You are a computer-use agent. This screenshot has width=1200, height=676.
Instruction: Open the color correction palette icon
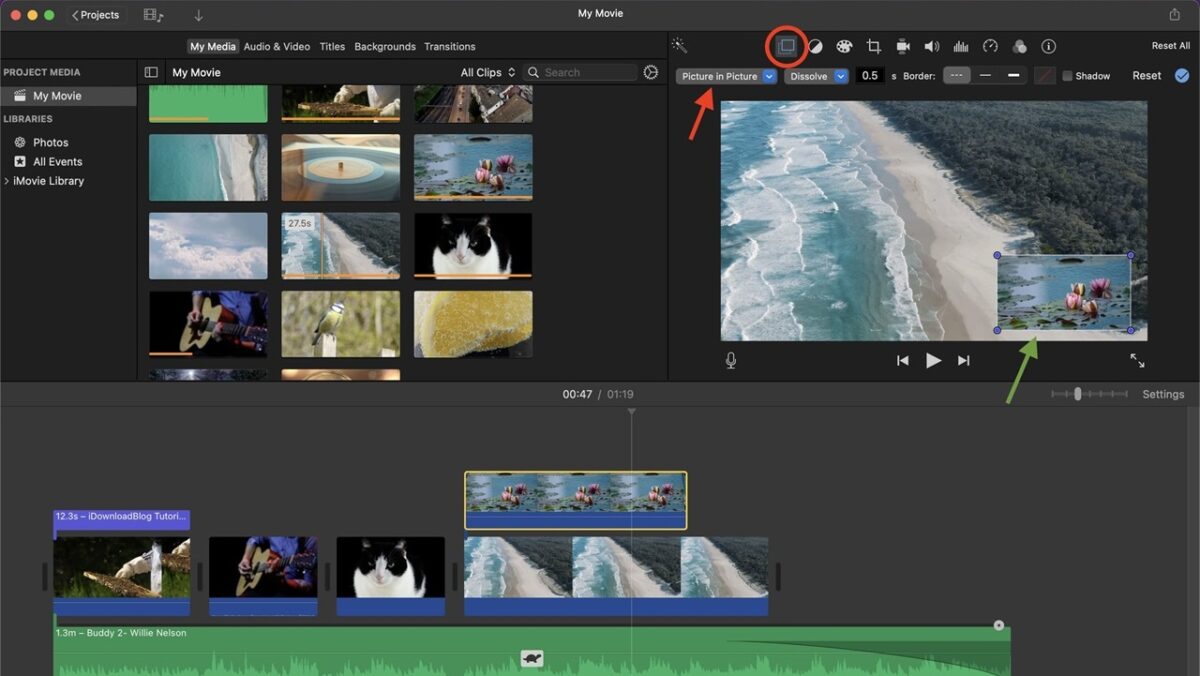point(844,47)
